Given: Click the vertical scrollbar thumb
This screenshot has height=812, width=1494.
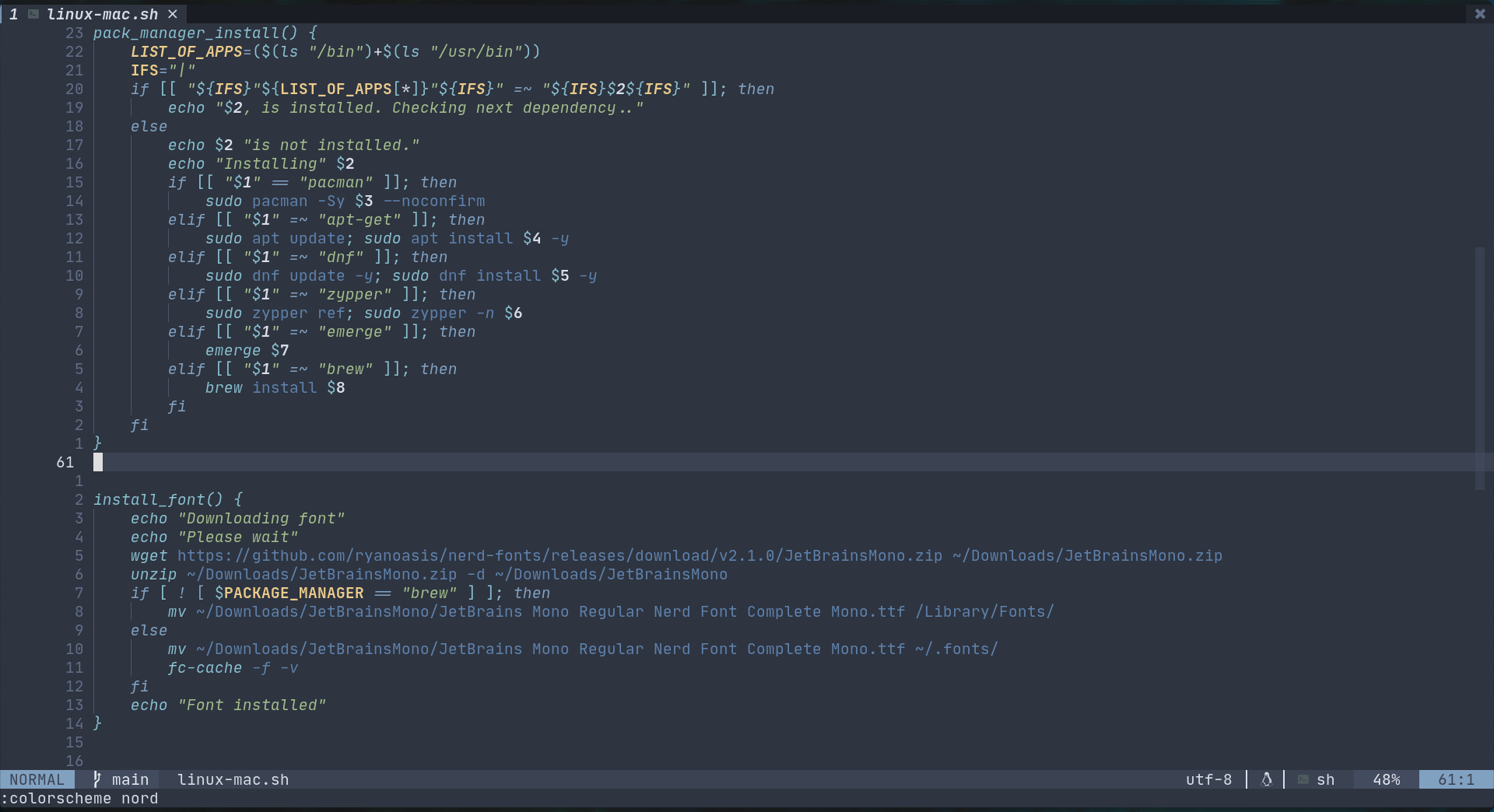Looking at the screenshot, I should [1480, 369].
